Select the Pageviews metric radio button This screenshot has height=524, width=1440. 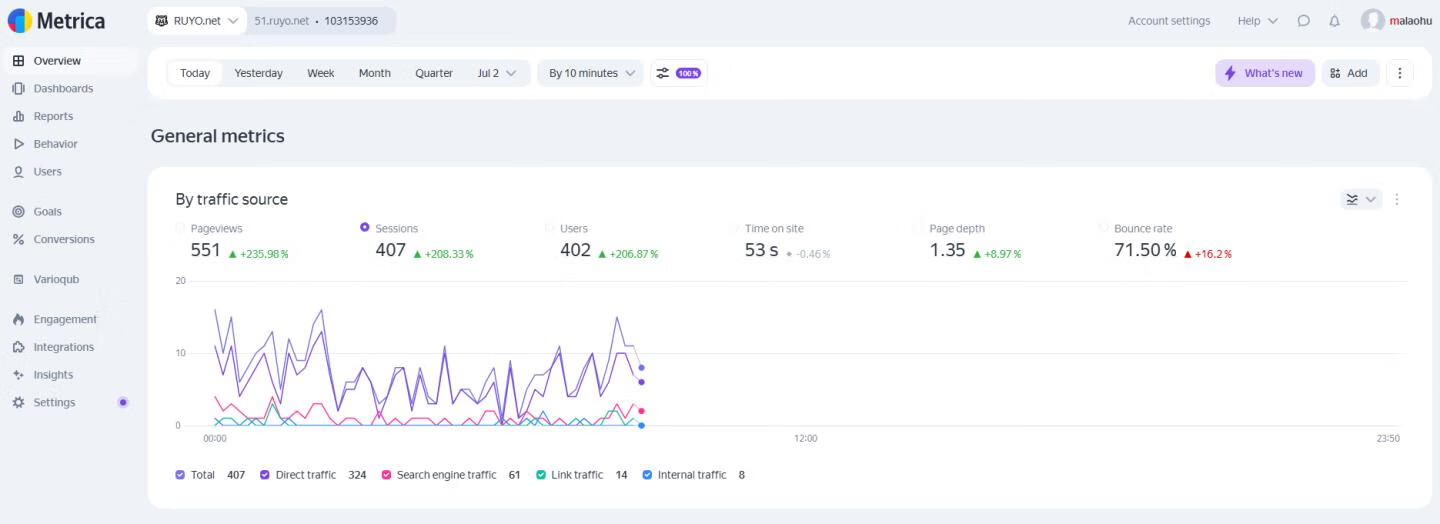point(181,228)
